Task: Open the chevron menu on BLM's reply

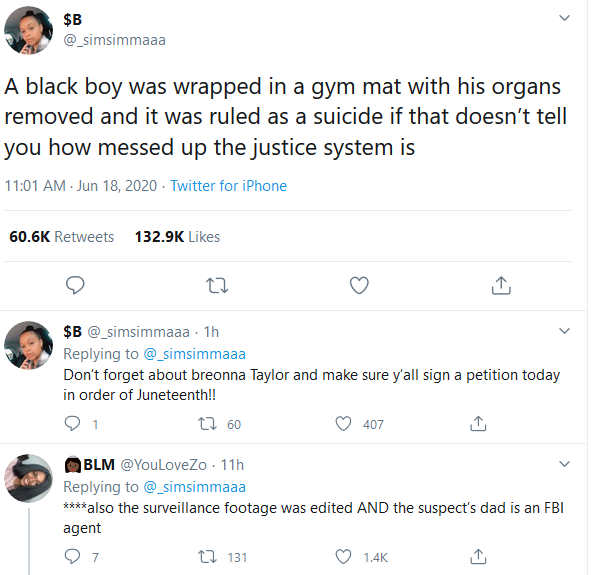Action: tap(564, 463)
